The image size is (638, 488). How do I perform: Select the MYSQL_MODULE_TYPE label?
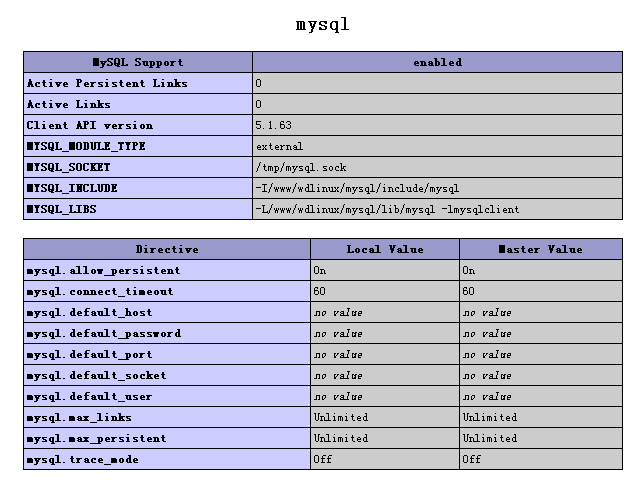pos(86,146)
